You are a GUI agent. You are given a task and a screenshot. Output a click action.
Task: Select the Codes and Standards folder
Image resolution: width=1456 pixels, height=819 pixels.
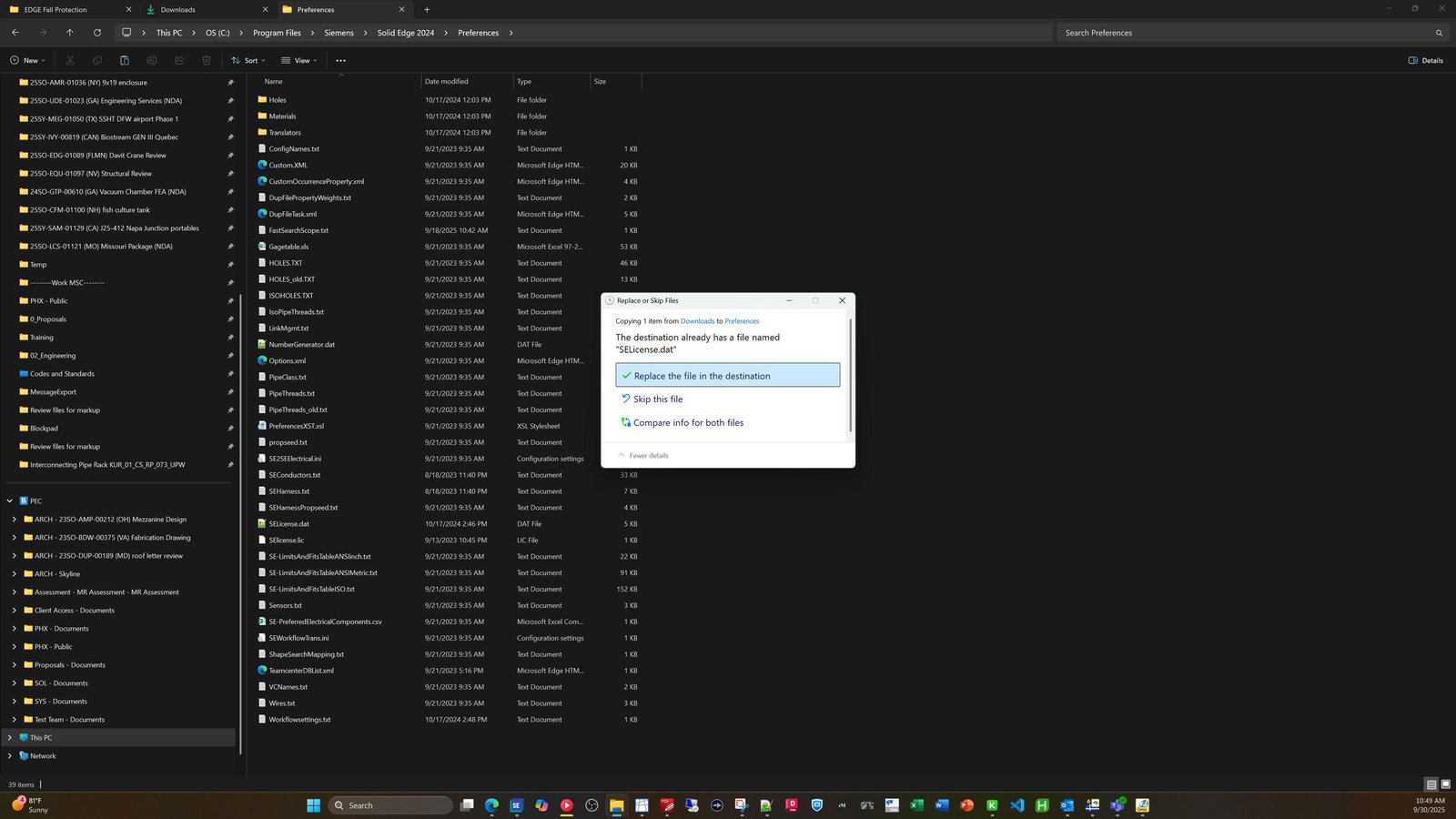62,374
